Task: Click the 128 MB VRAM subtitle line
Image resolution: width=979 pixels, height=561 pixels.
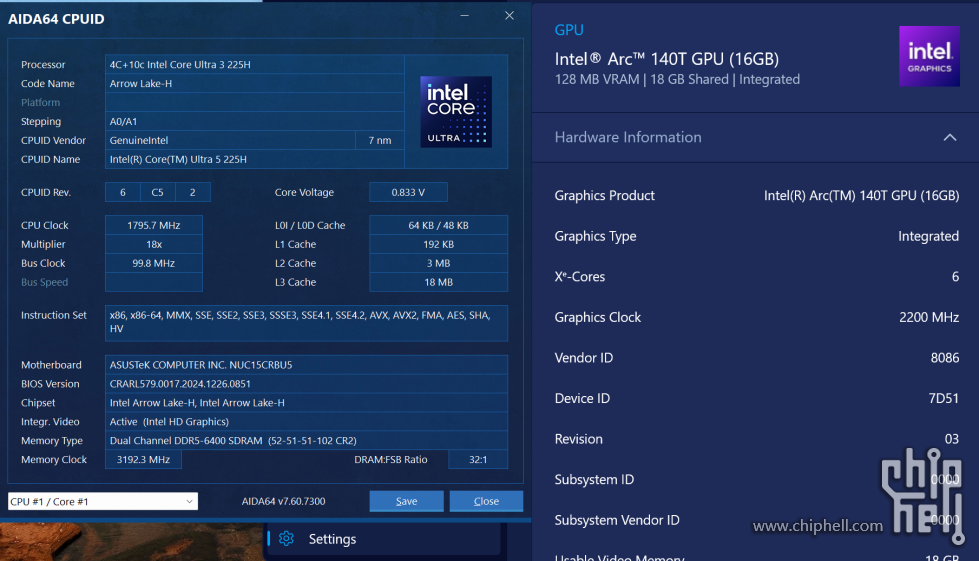Action: point(677,79)
